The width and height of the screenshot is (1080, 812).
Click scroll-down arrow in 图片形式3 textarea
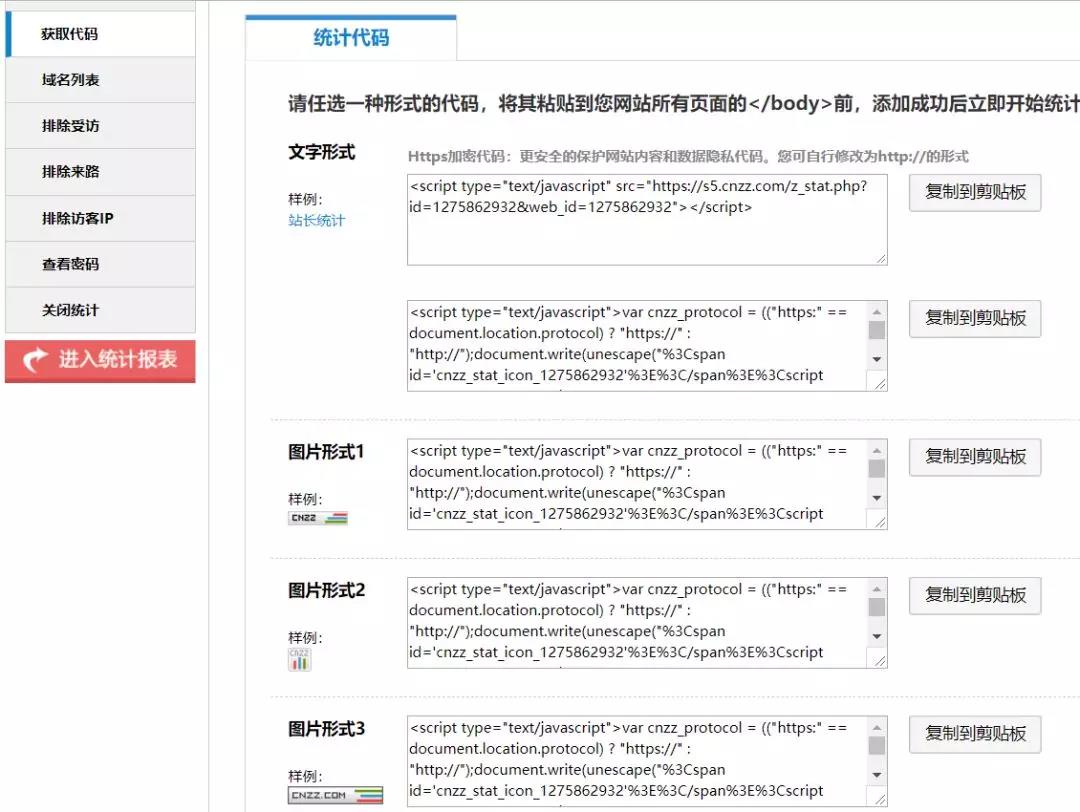click(x=876, y=775)
